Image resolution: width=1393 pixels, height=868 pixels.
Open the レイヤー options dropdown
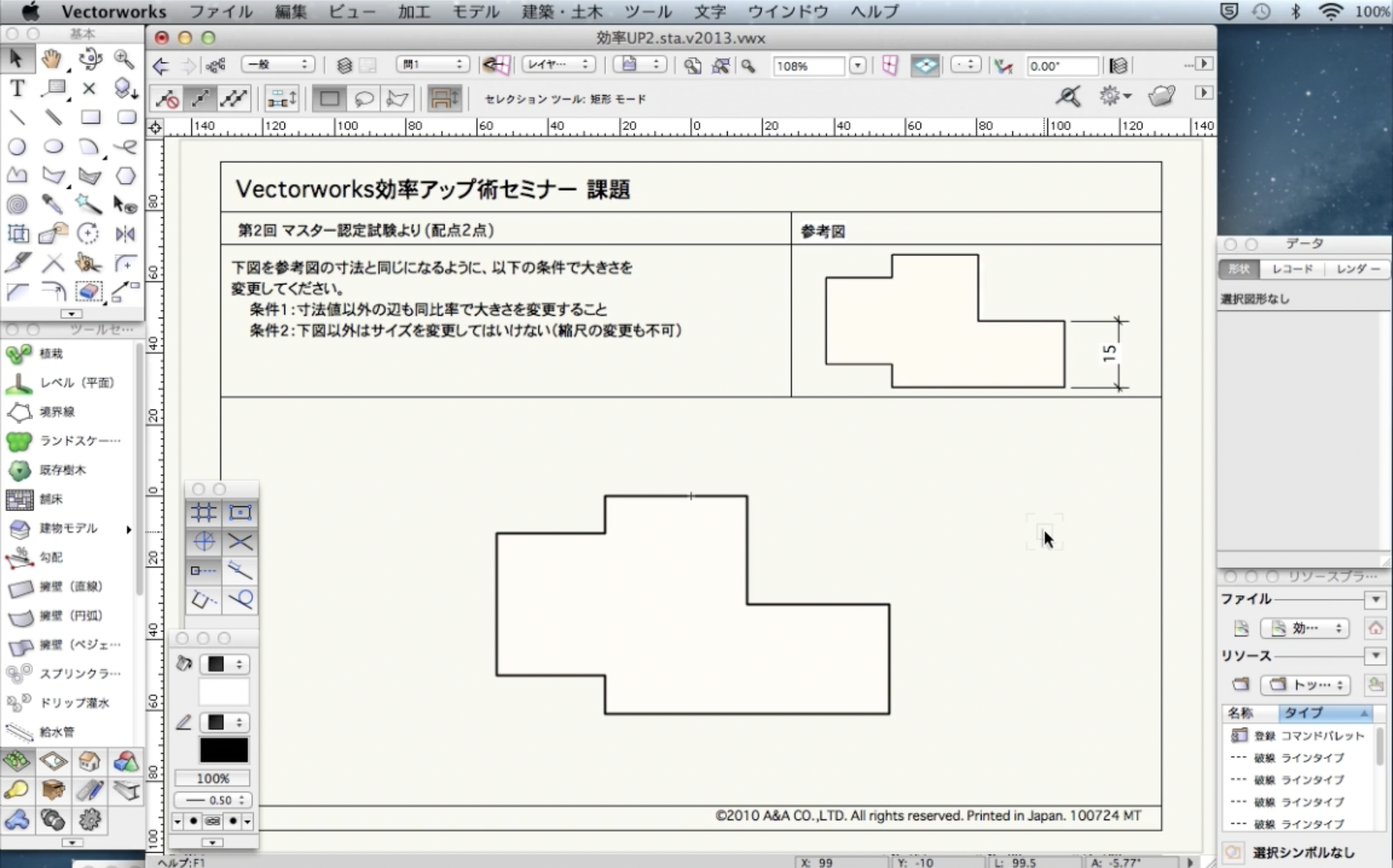(x=558, y=64)
